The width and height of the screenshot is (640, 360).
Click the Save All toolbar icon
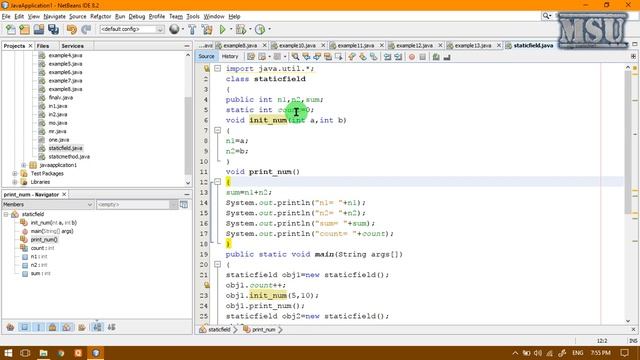coord(53,29)
